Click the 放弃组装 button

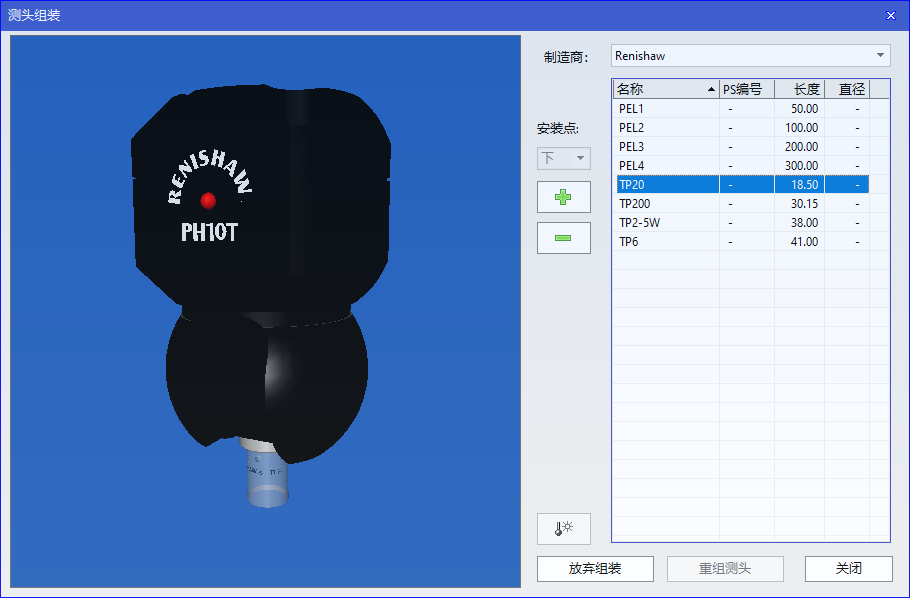coord(595,568)
